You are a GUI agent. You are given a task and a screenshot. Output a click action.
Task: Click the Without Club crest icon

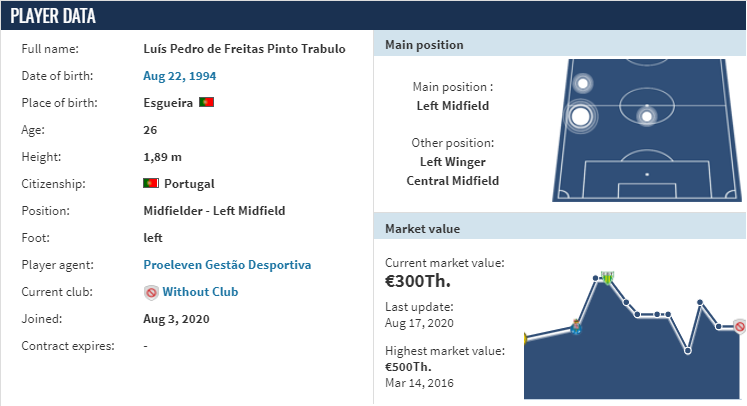tap(151, 292)
